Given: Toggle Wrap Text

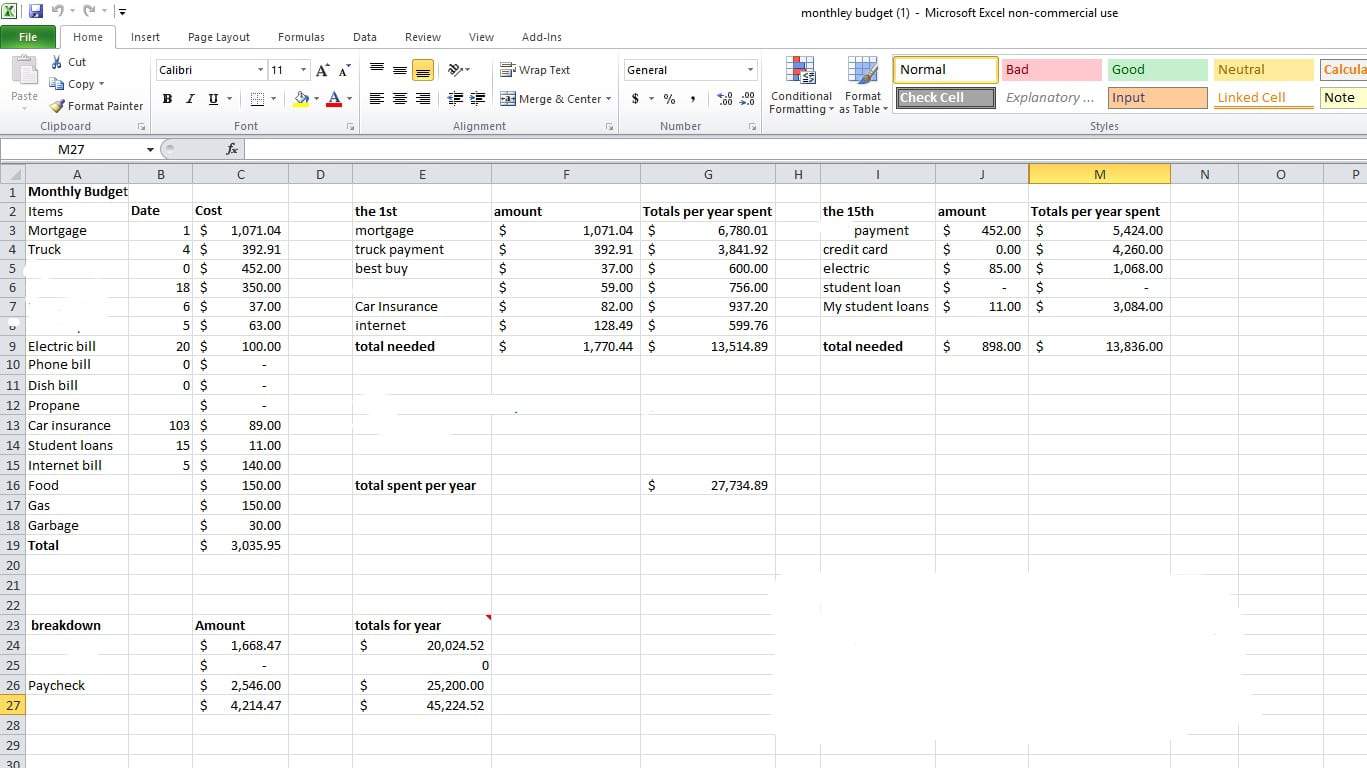Looking at the screenshot, I should coord(535,70).
